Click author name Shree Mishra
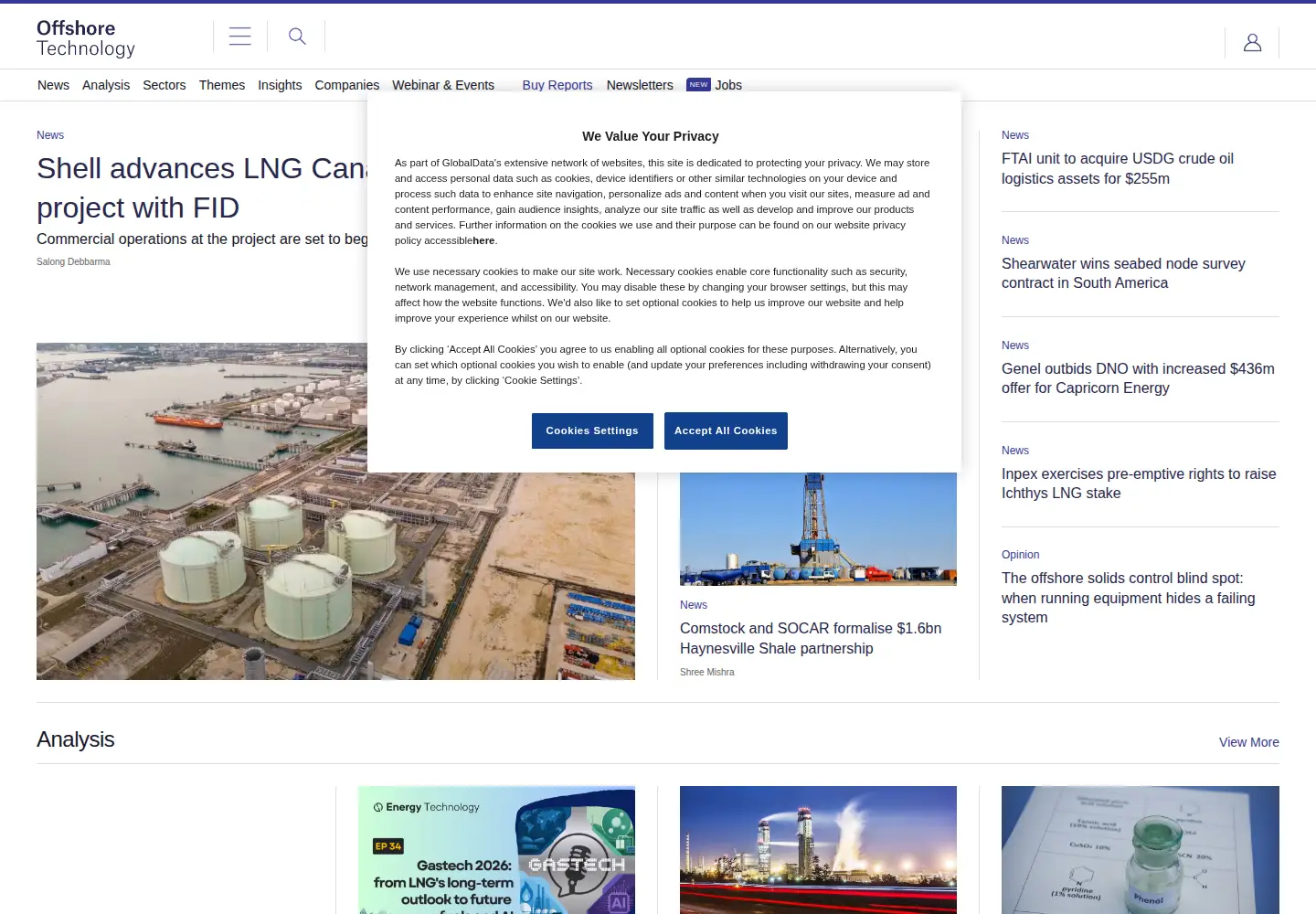1316x914 pixels. [707, 672]
